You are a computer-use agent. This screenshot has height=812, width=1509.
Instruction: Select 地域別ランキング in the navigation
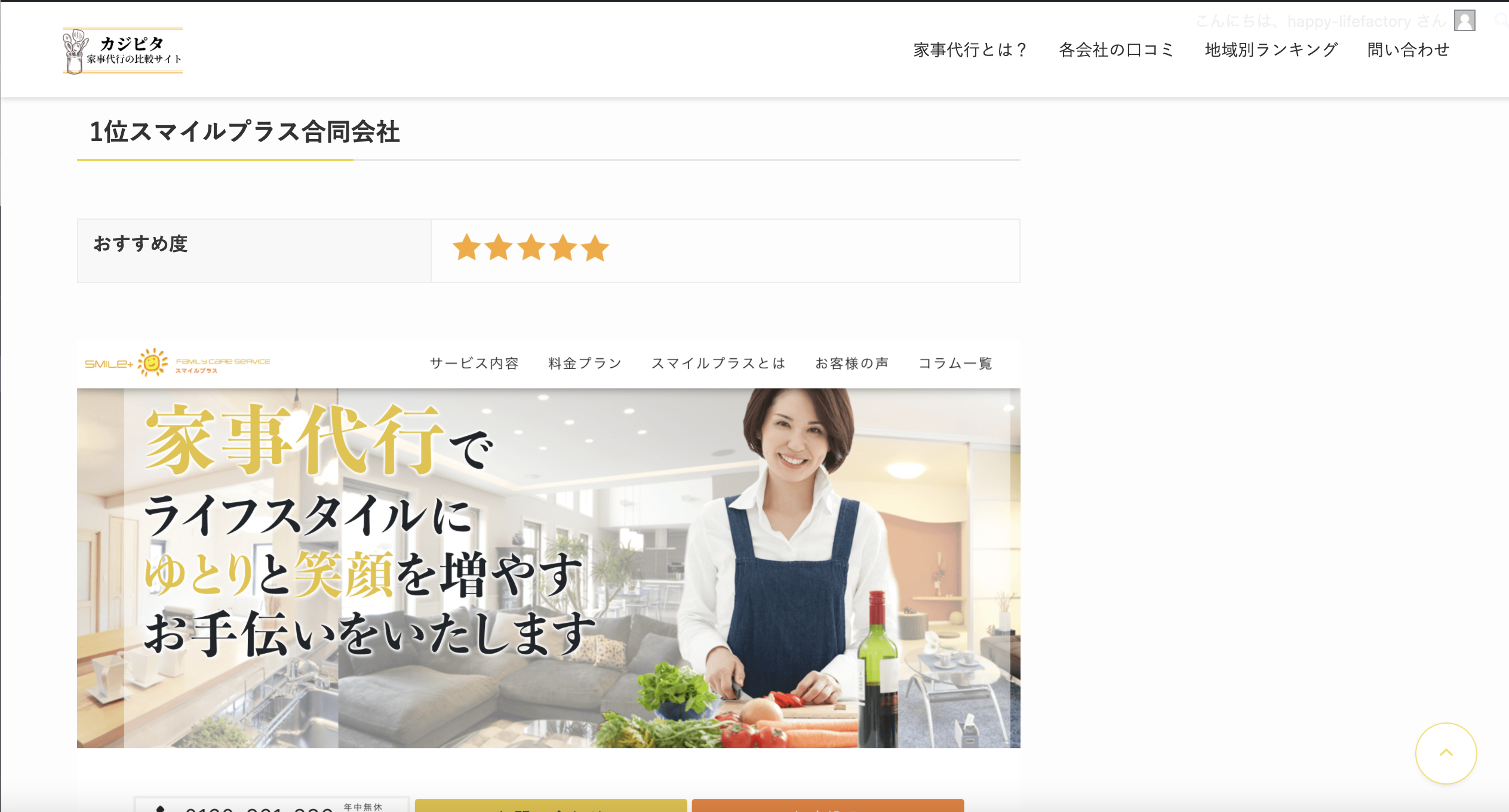tap(1271, 50)
